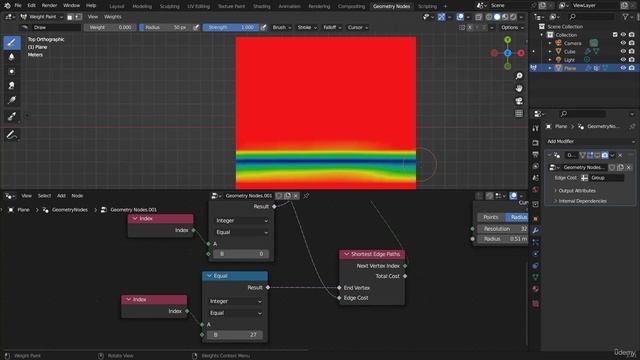Adjust the brush Radius slider
Image resolution: width=640 pixels, height=360 pixels.
coord(165,27)
